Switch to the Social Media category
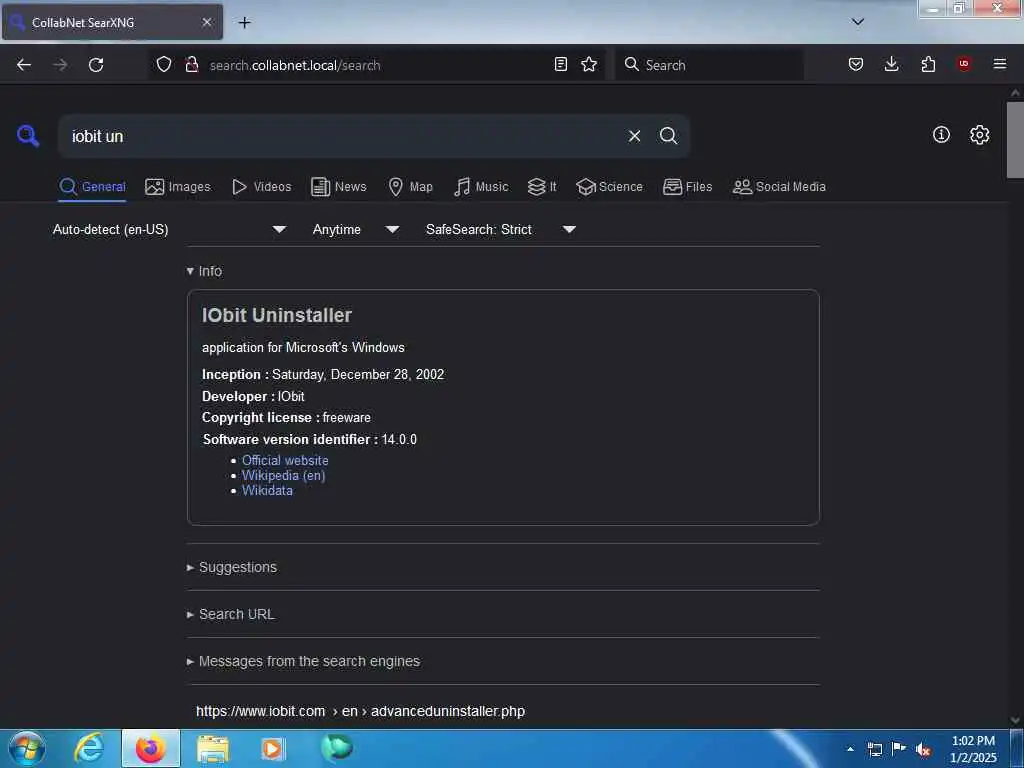This screenshot has height=768, width=1024. 779,187
